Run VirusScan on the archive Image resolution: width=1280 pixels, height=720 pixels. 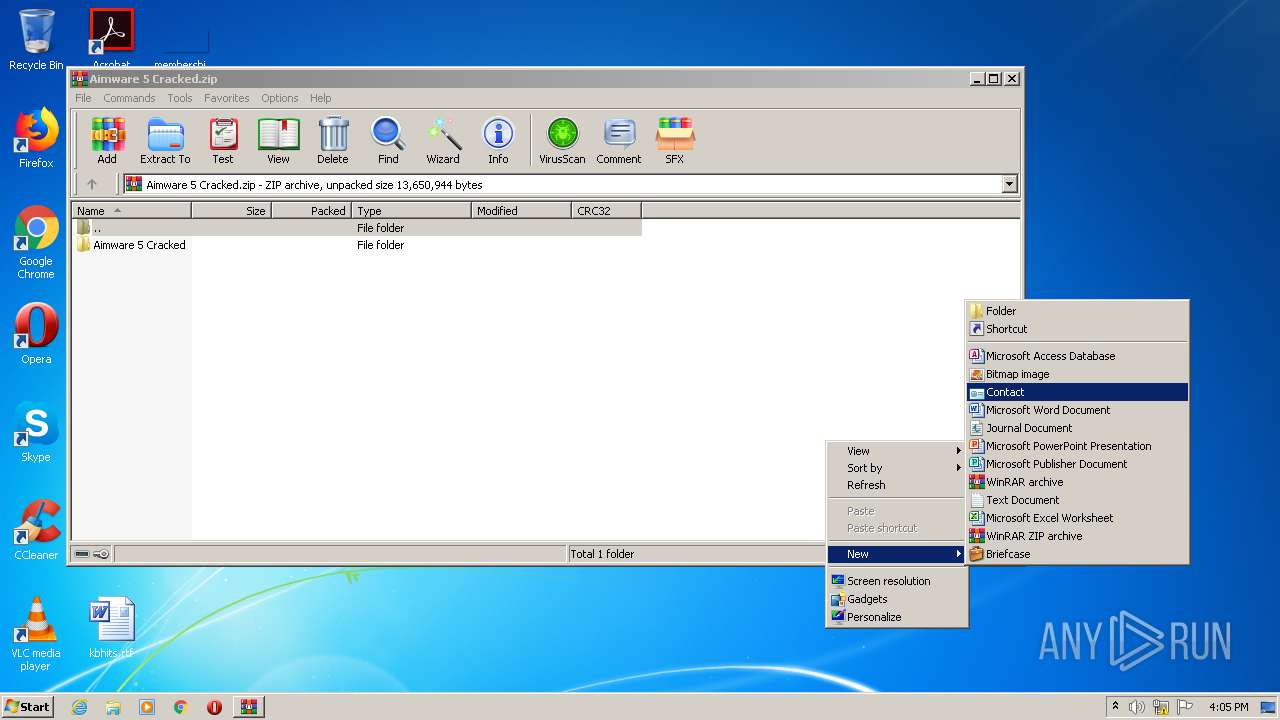[562, 140]
